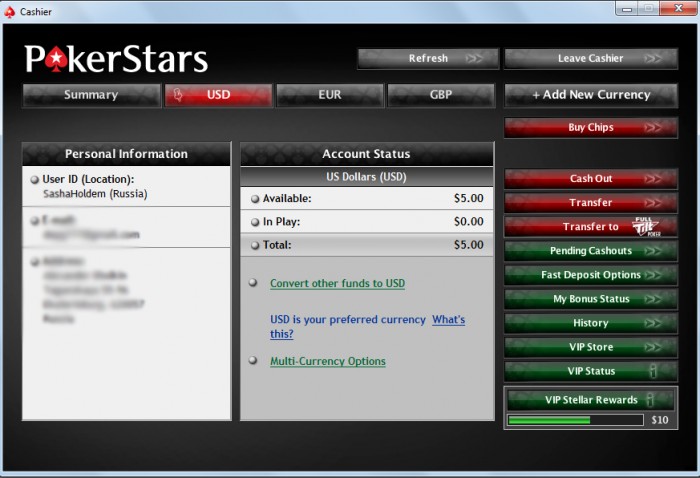This screenshot has width=700, height=478.
Task: Click the SashaHoldem (Russia) user ID text
Action: (x=95, y=194)
